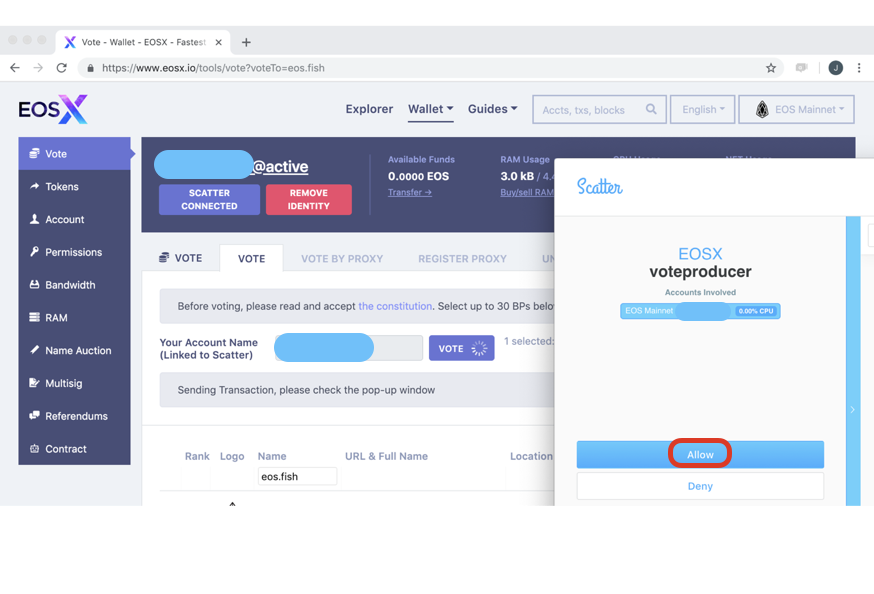Open a new browser tab with plus

pyautogui.click(x=246, y=42)
